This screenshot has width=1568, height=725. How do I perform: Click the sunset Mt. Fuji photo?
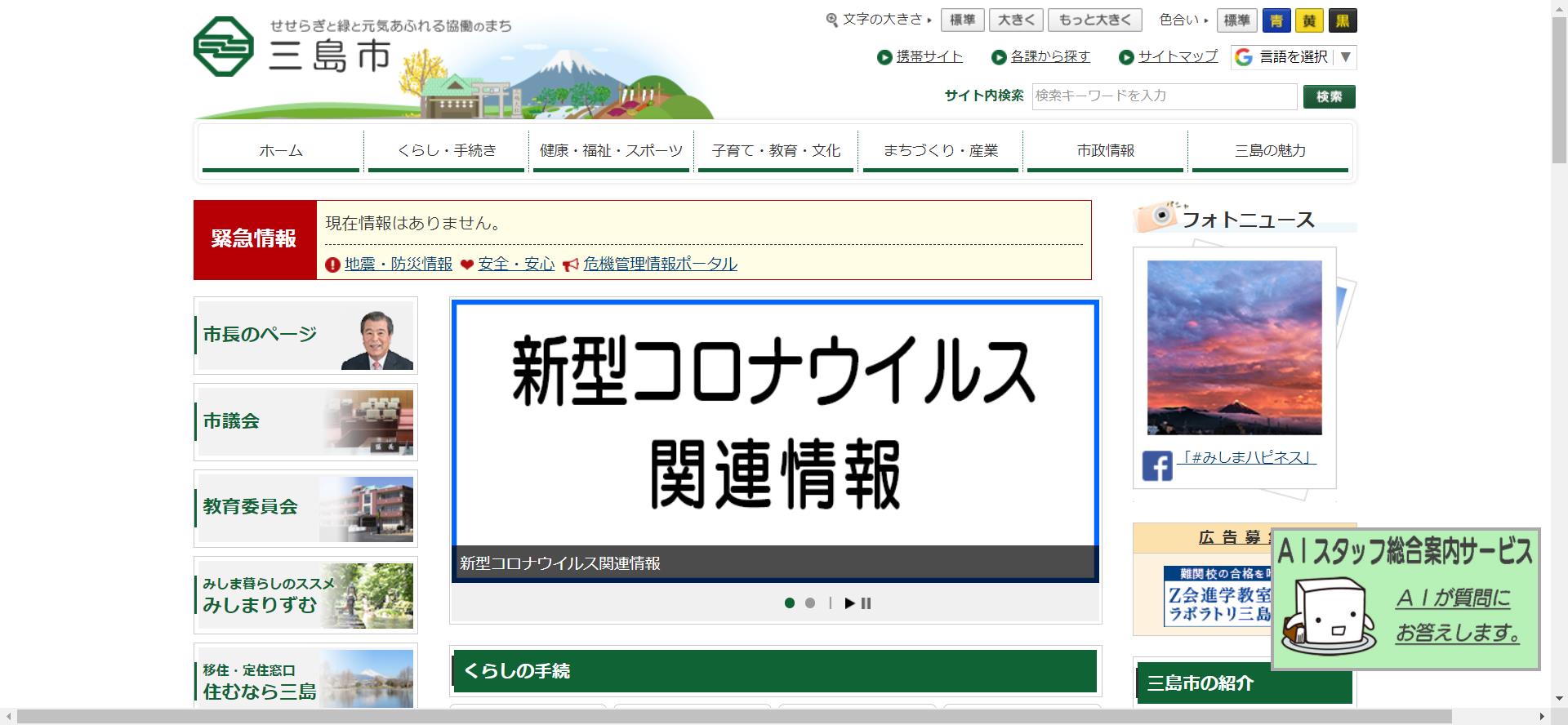(x=1234, y=348)
